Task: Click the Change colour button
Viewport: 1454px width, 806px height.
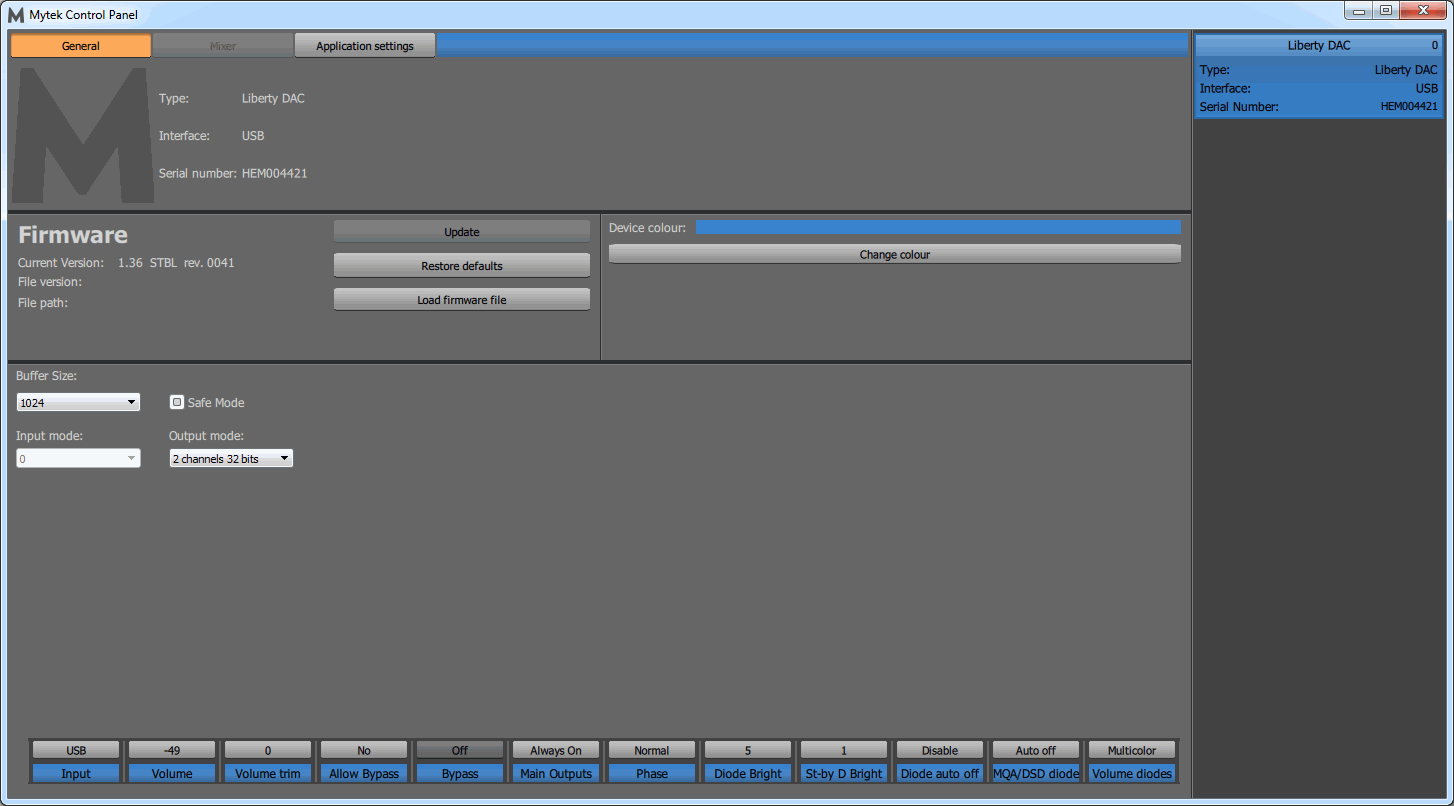Action: click(x=895, y=255)
